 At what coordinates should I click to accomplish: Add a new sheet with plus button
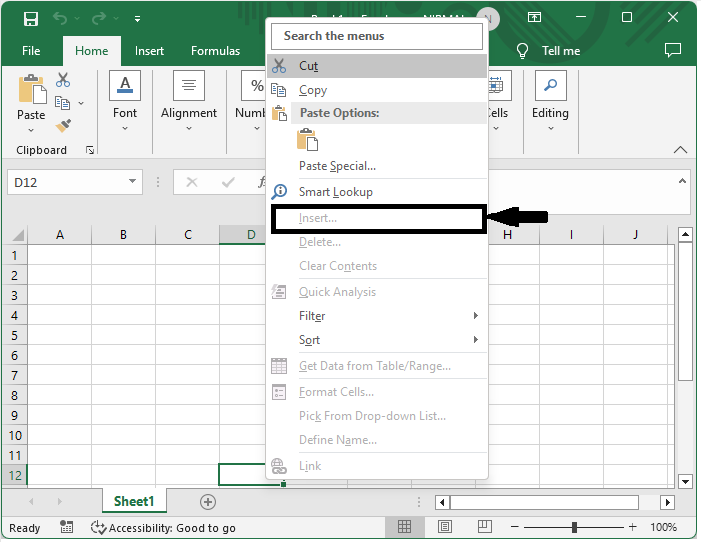pos(207,502)
